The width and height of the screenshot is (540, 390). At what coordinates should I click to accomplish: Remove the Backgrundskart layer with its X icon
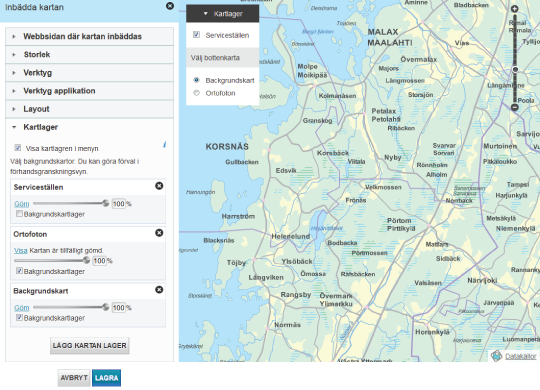(x=159, y=290)
